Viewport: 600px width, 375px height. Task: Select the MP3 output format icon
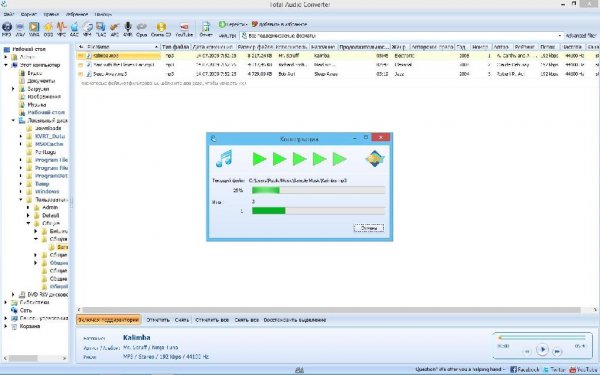click(x=7, y=27)
